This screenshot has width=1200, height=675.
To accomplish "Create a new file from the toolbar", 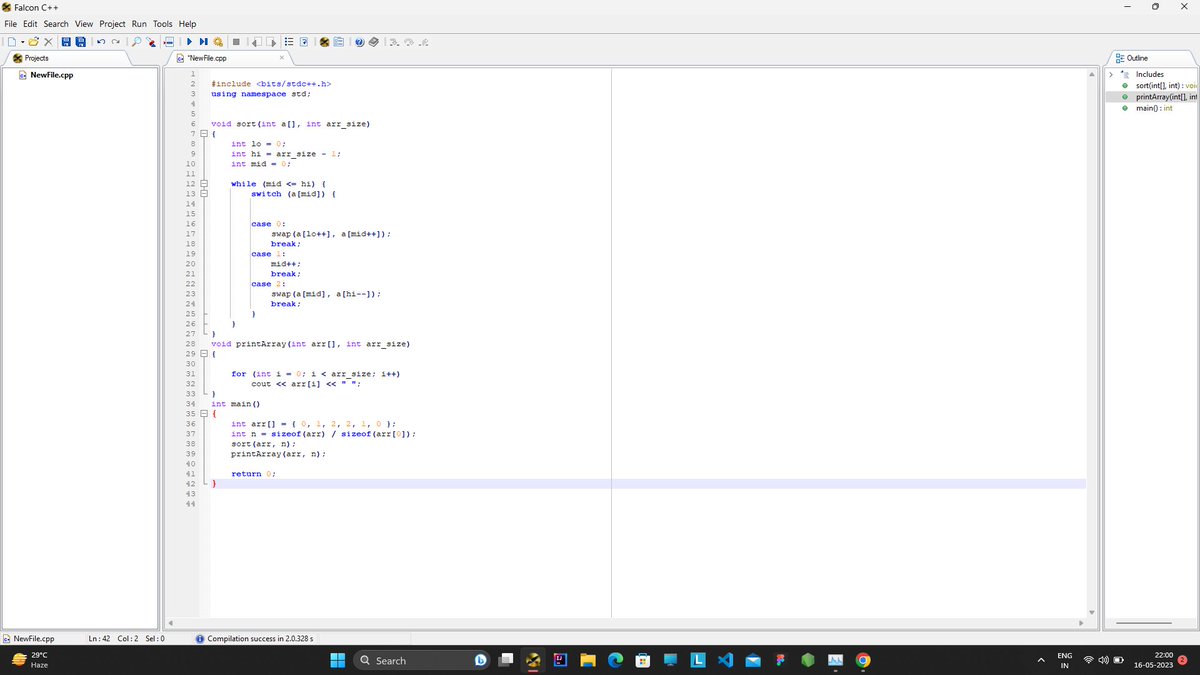I will point(12,42).
